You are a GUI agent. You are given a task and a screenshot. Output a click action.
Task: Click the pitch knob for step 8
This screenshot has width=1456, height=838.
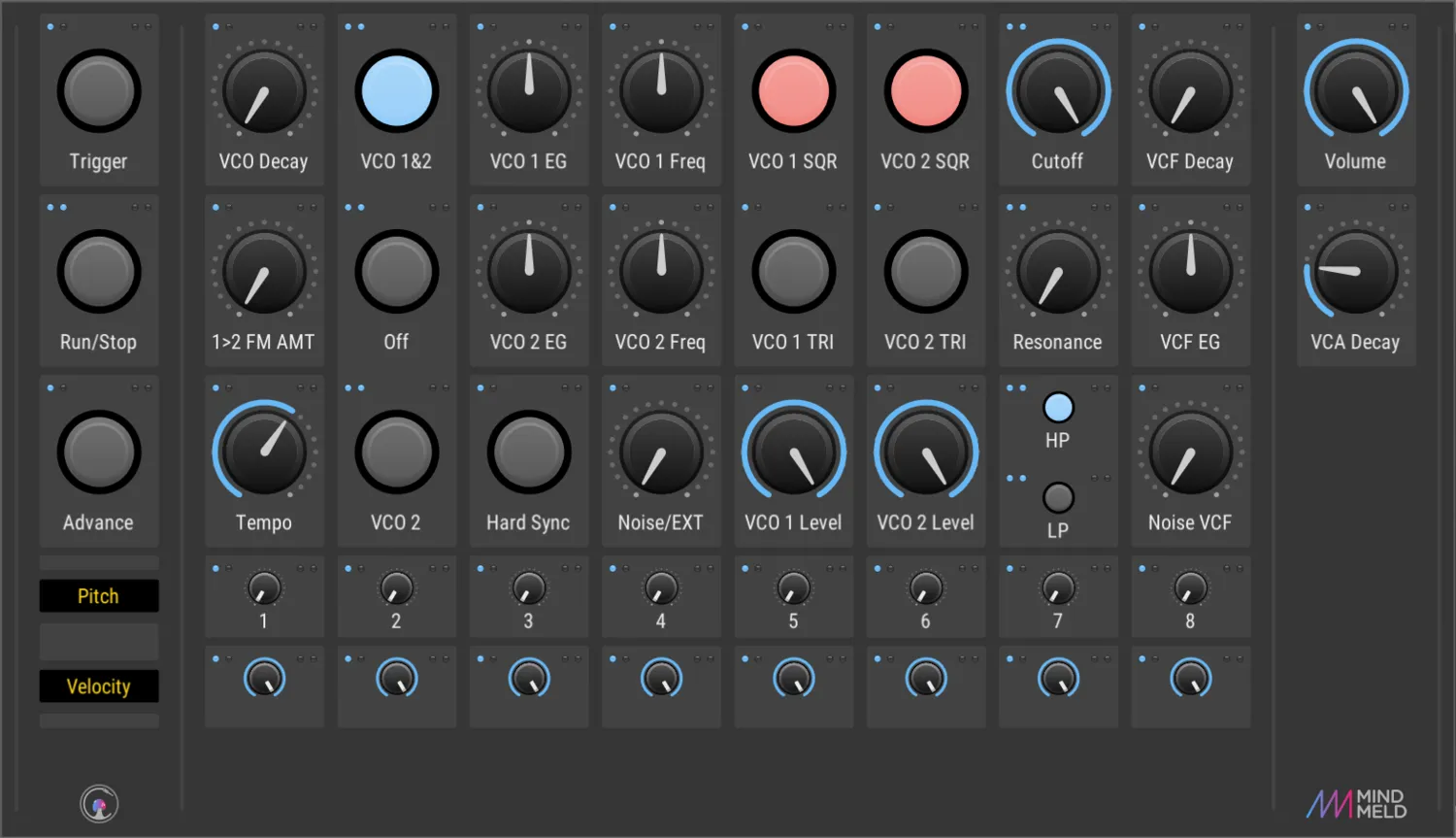pos(1191,587)
